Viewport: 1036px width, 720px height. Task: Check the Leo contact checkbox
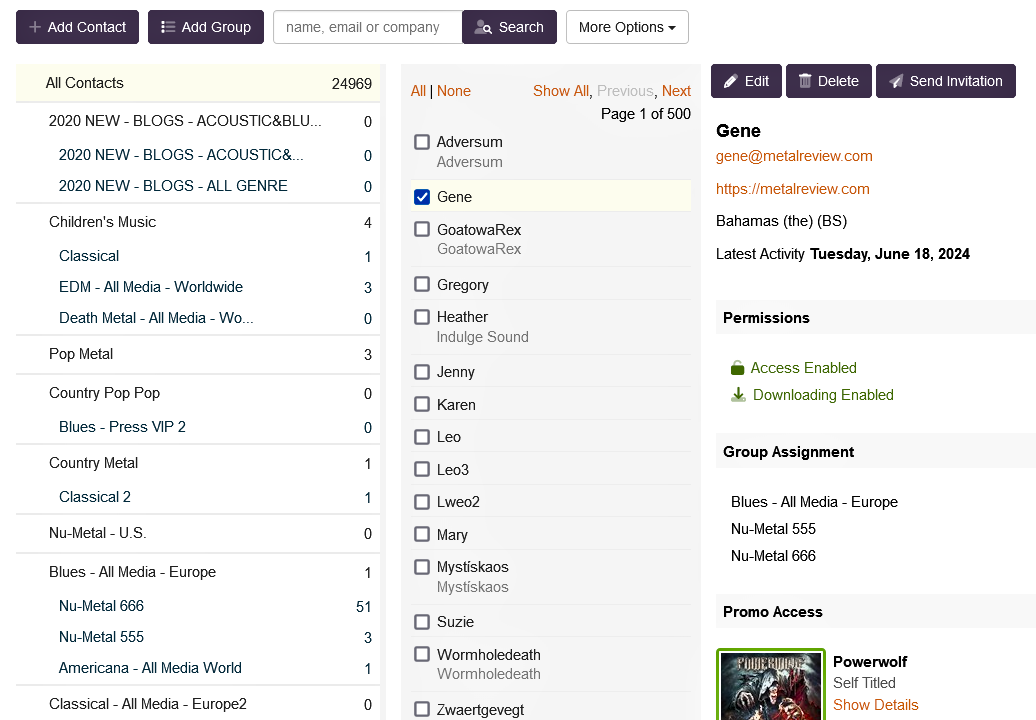pyautogui.click(x=422, y=437)
